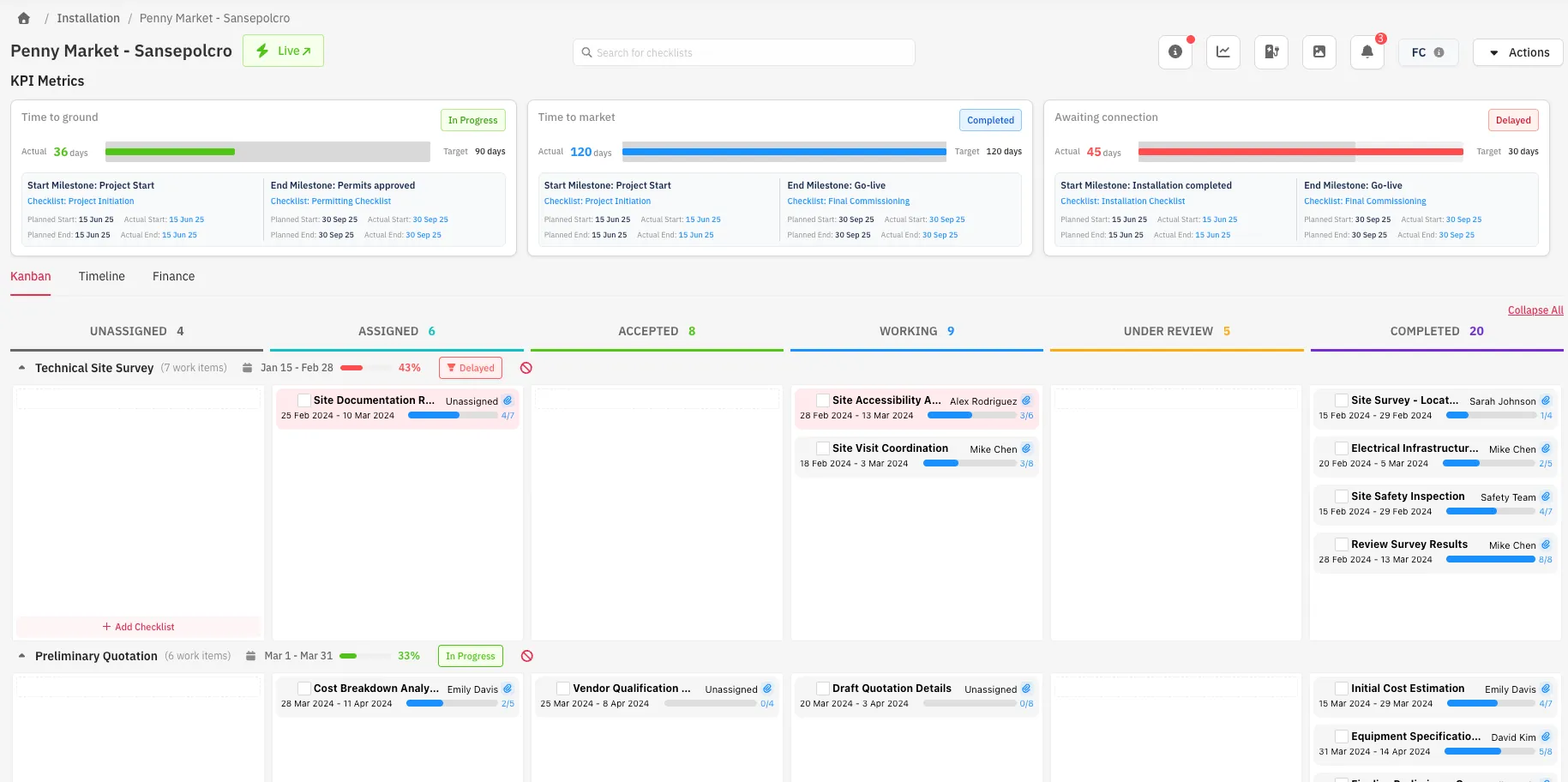The image size is (1568, 782).
Task: Open attachment icon on Site Safety Inspection card
Action: pos(1546,496)
